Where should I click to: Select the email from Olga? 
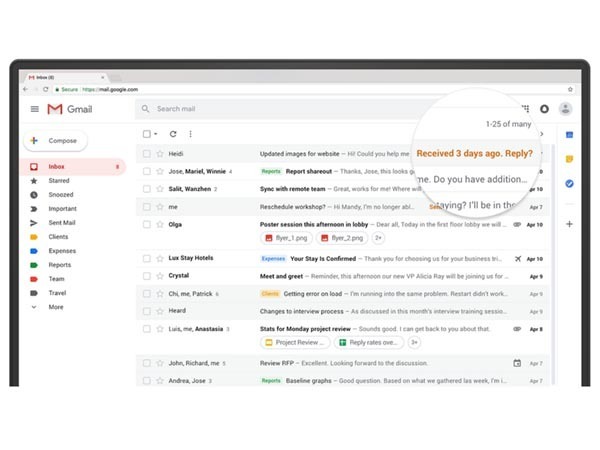tap(147, 225)
